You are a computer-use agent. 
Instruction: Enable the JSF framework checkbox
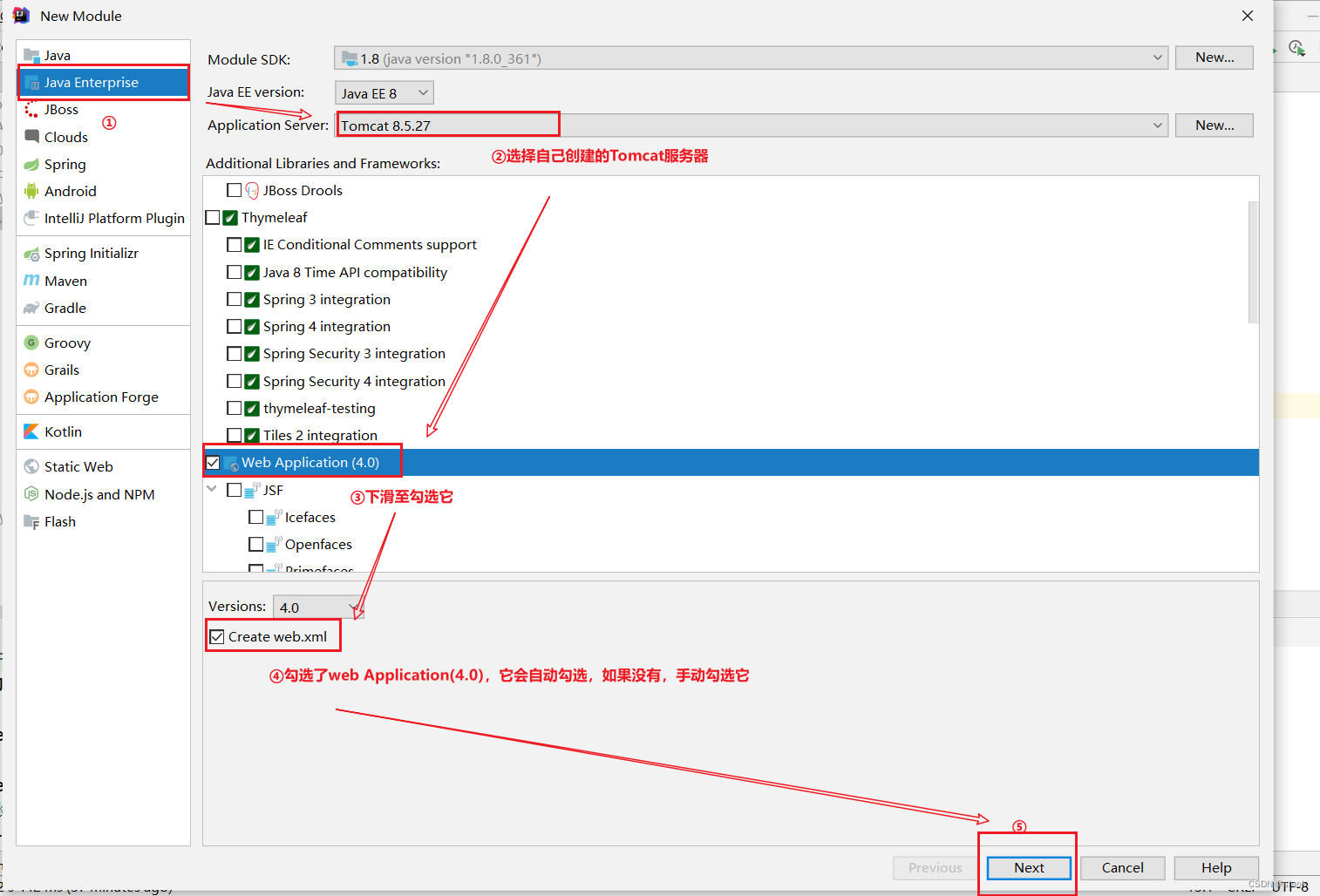coord(234,490)
